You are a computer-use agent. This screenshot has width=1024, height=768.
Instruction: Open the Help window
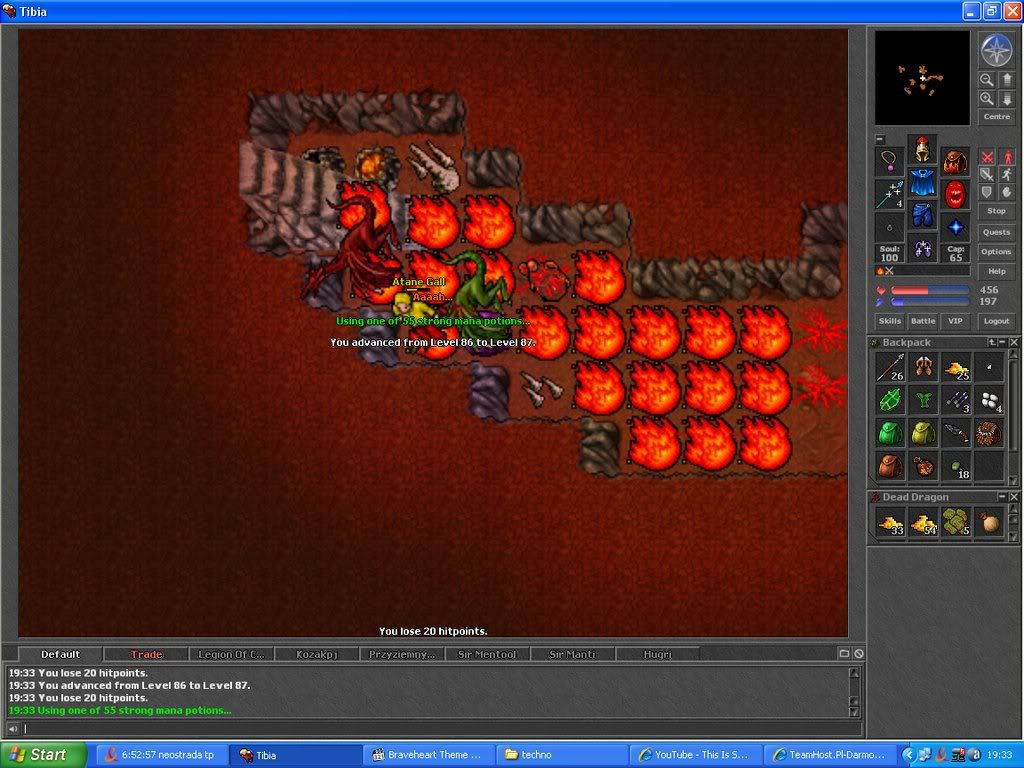tap(997, 271)
